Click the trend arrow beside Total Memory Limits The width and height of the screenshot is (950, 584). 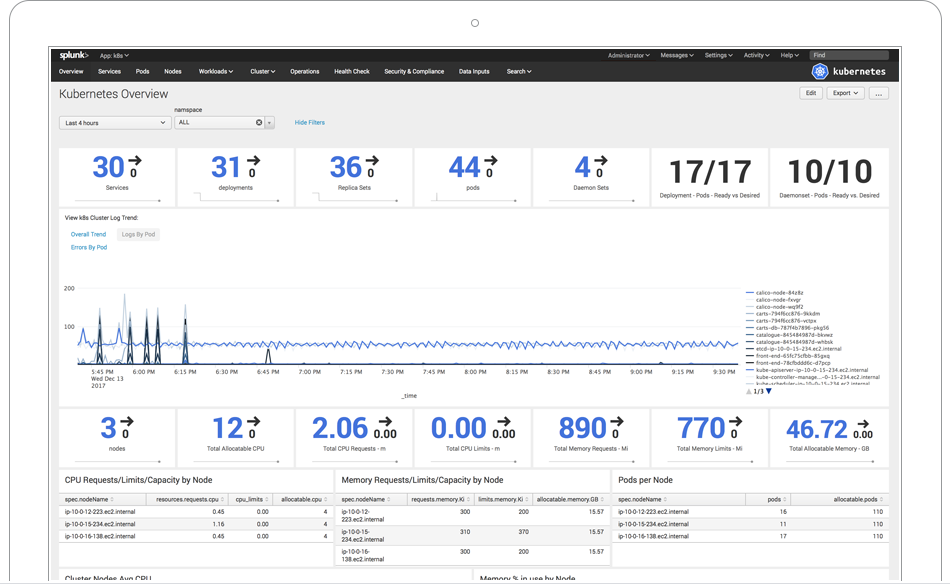[x=736, y=422]
